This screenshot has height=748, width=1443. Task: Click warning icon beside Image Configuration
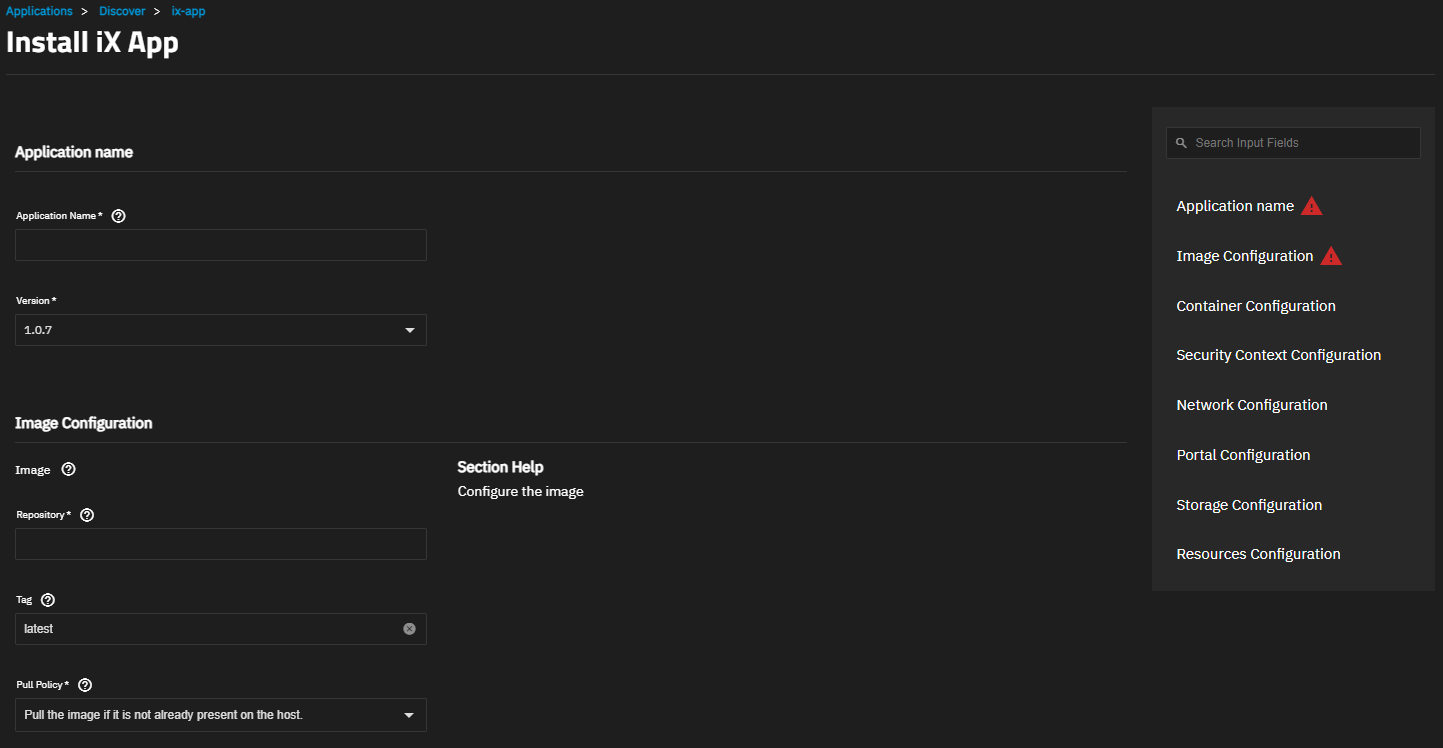pos(1330,256)
